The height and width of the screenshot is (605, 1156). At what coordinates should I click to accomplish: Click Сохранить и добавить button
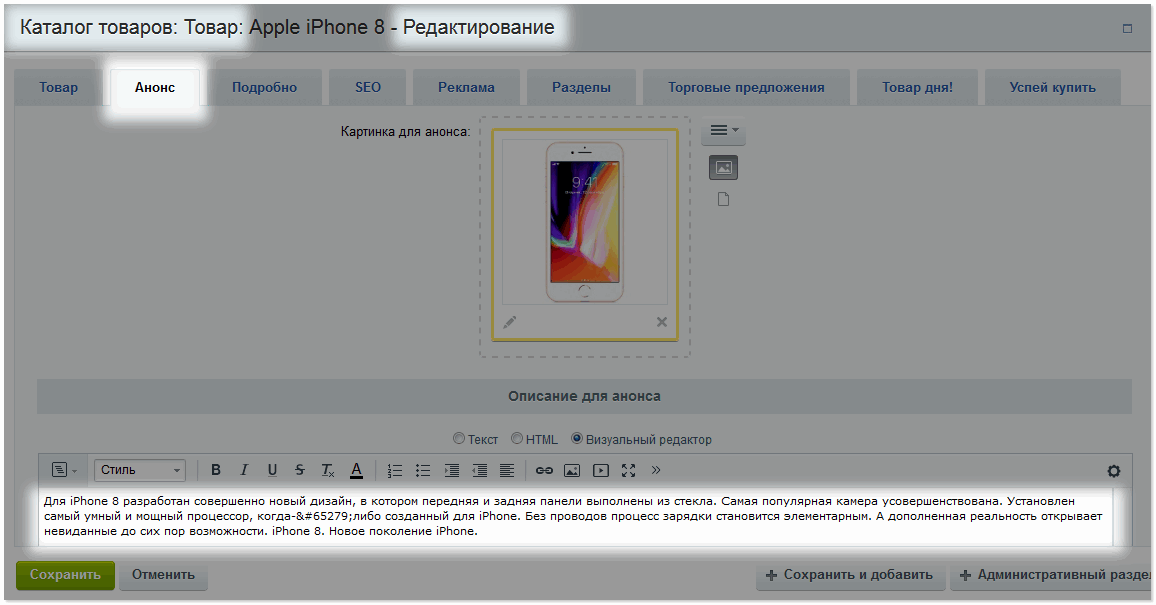[x=850, y=575]
